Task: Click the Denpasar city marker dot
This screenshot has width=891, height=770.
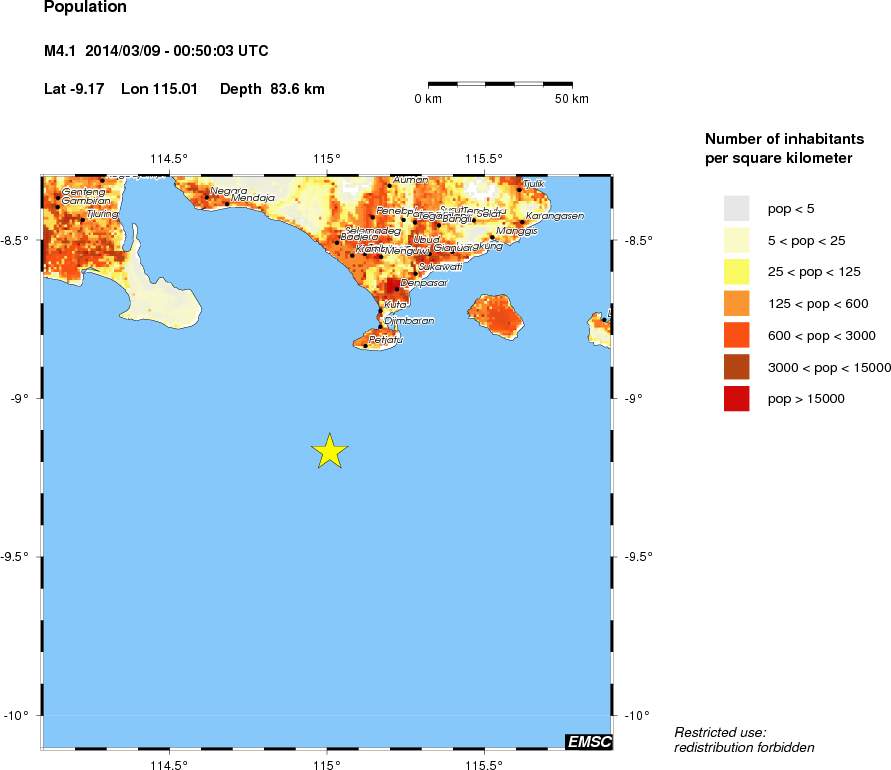Action: click(397, 289)
